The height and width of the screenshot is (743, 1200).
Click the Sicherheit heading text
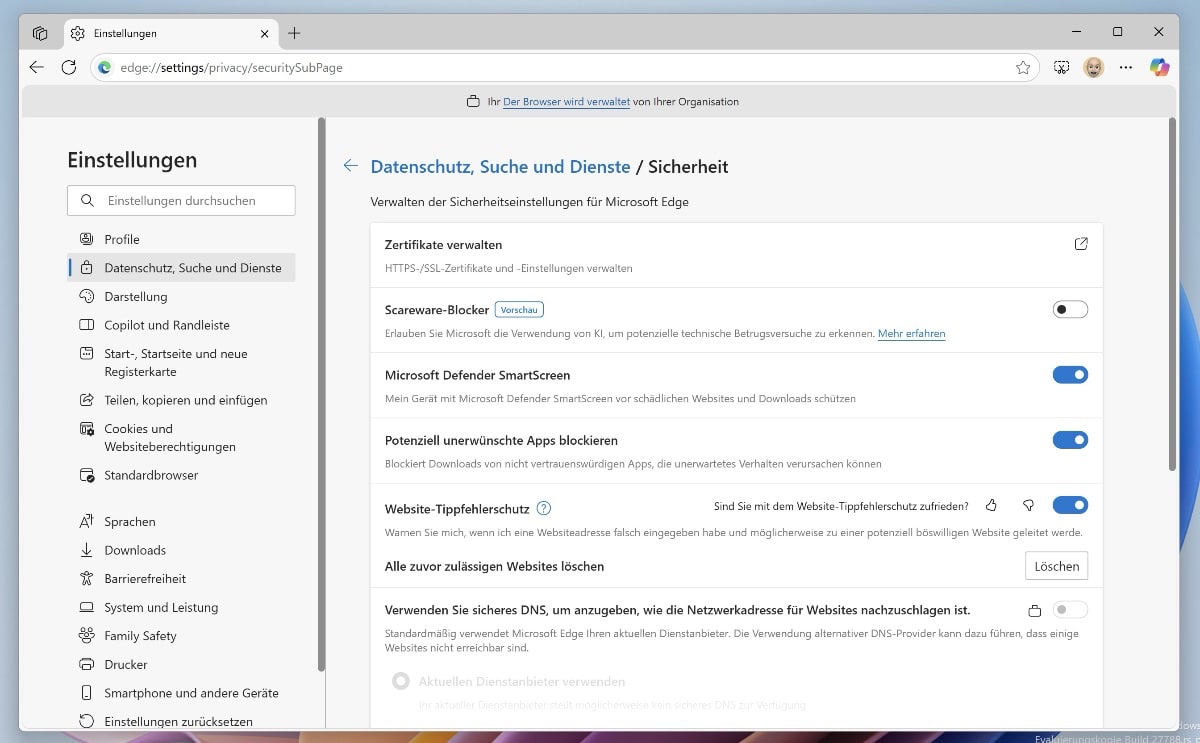pyautogui.click(x=688, y=167)
